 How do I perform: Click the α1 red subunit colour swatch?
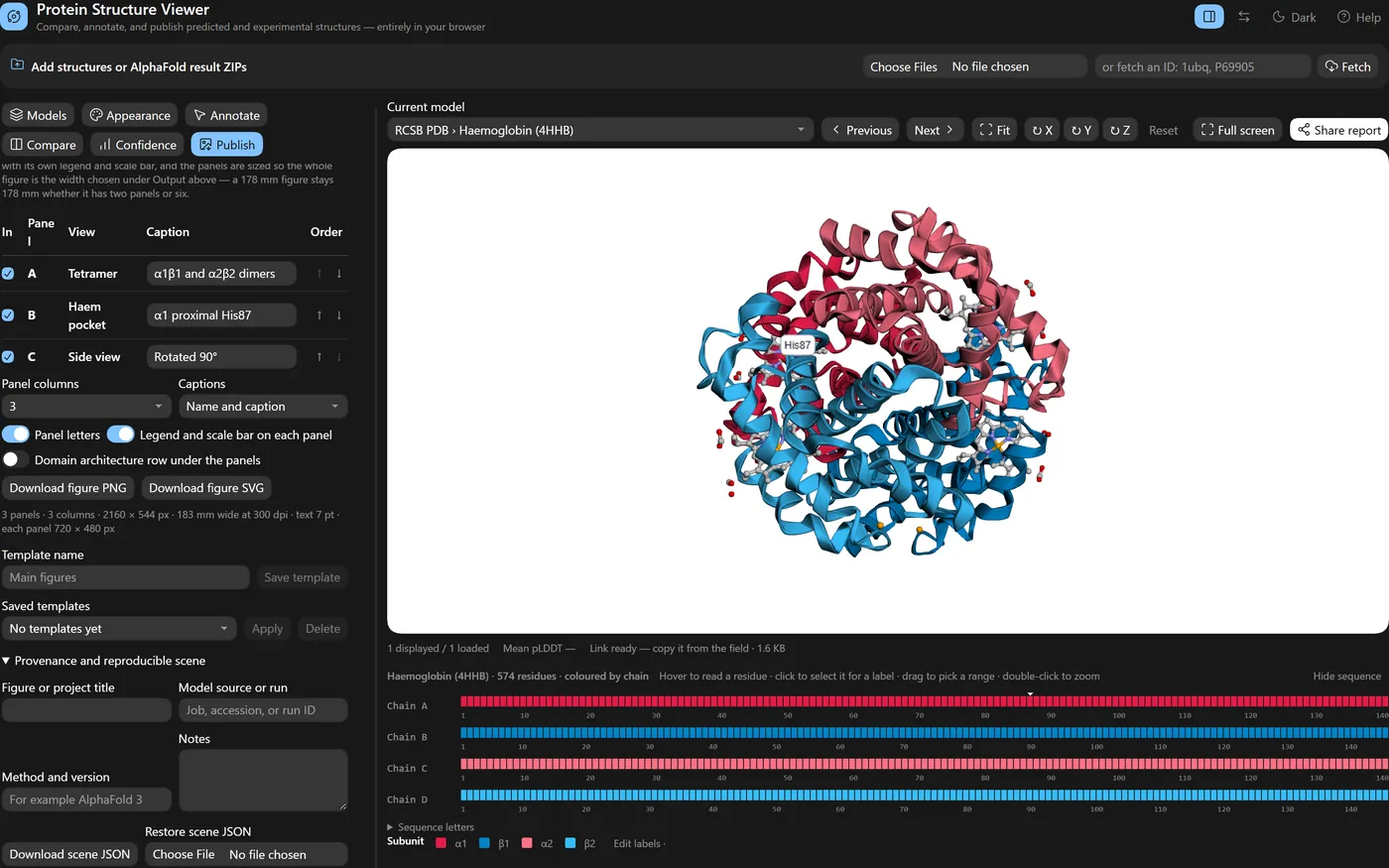442,843
